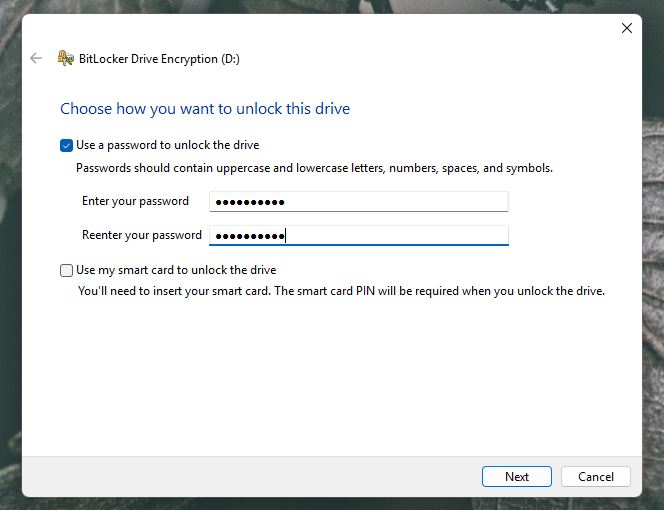Viewport: 664px width, 510px height.
Task: Click the 'Reenter your password' label
Action: [x=141, y=235]
